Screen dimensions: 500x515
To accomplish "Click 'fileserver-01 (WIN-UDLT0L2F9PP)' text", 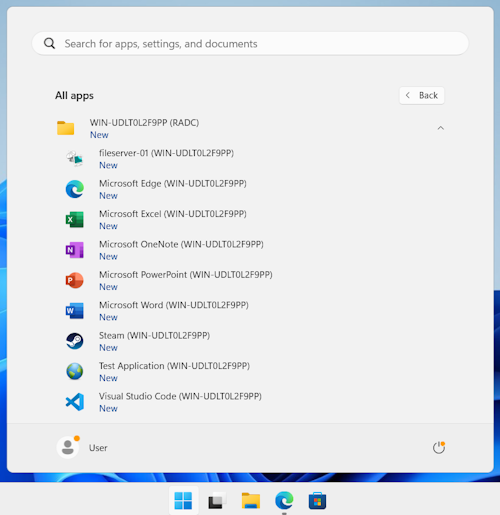I will point(166,153).
